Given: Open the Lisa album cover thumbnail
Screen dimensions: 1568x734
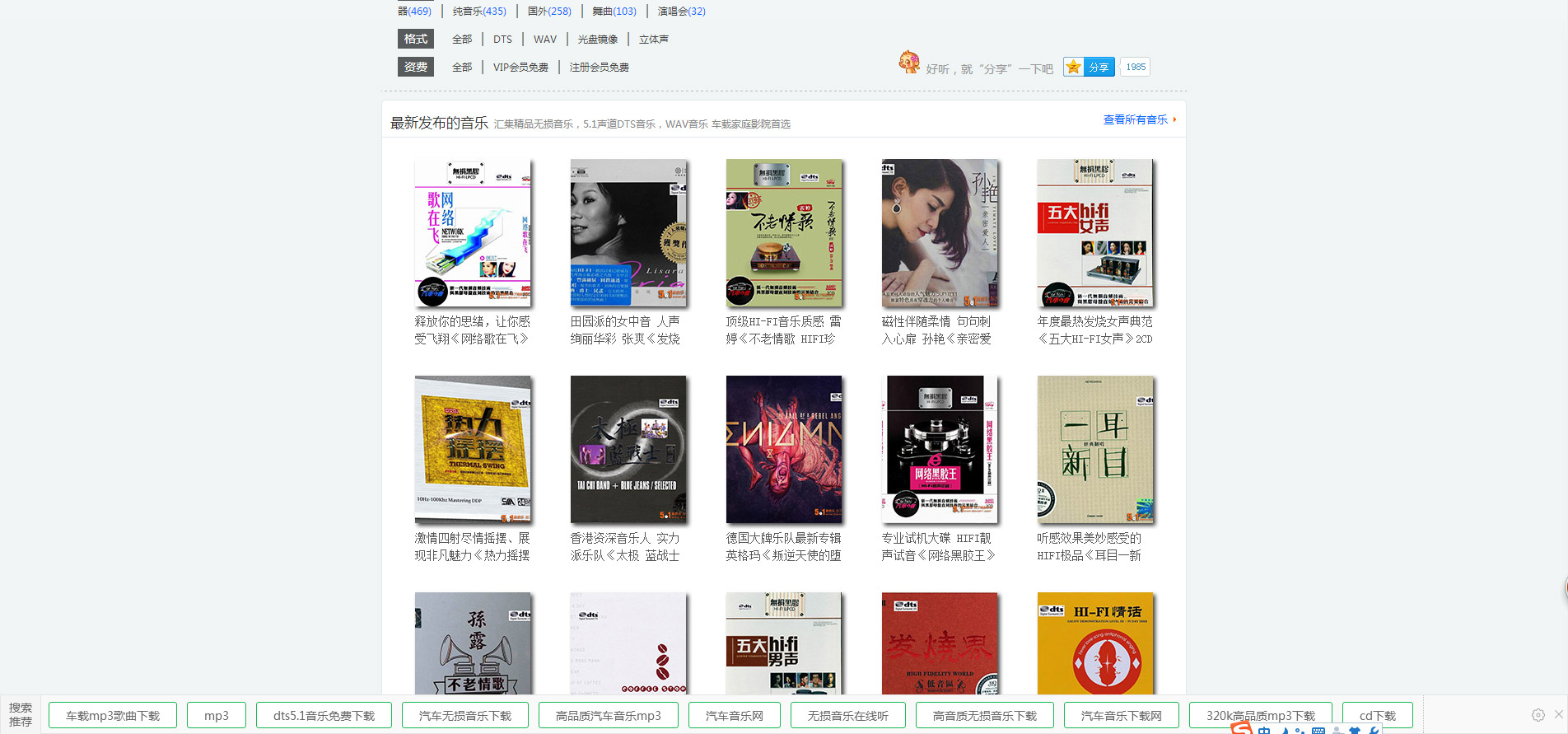Looking at the screenshot, I should 628,233.
